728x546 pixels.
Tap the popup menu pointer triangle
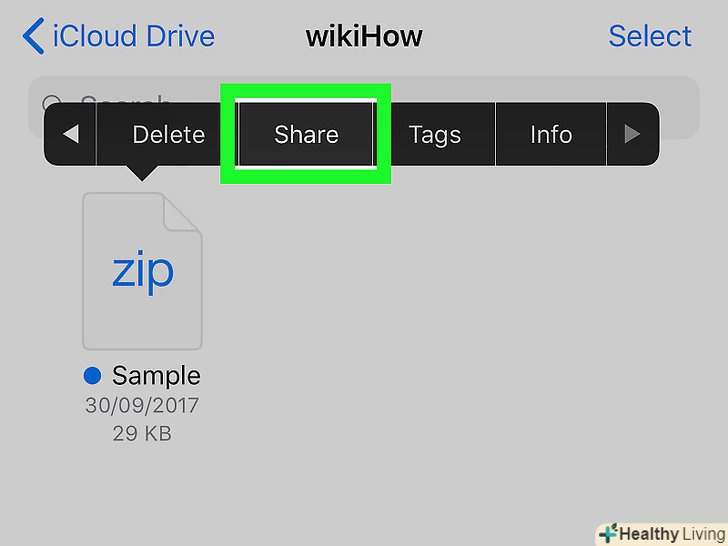coord(142,173)
